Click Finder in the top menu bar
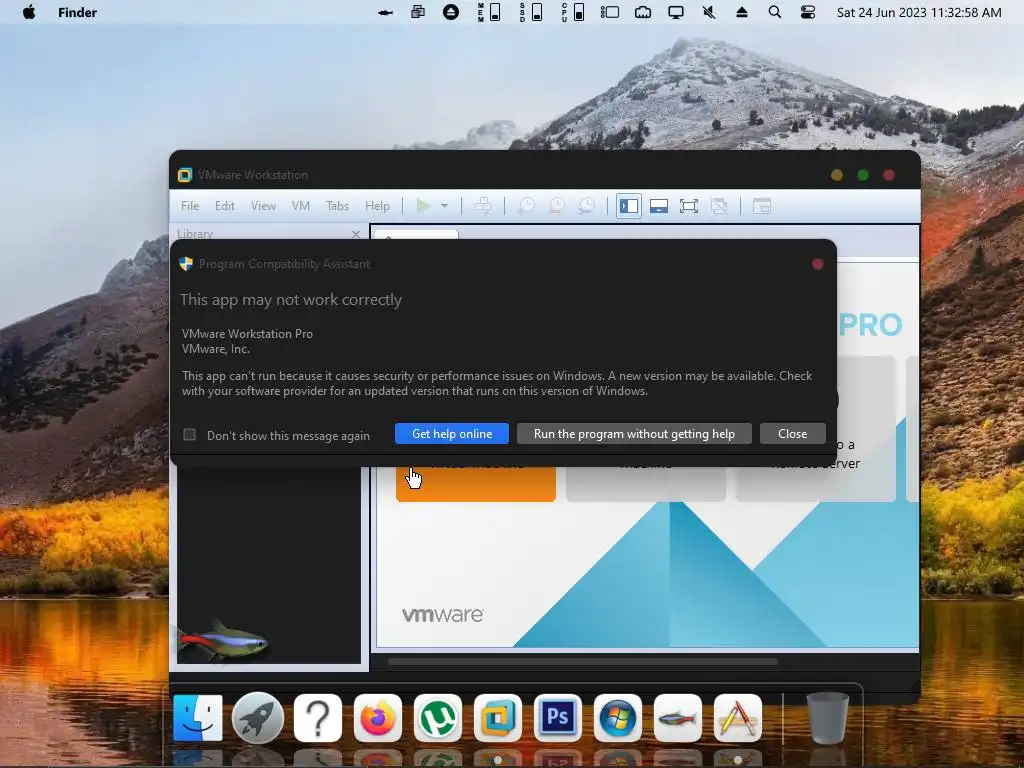This screenshot has width=1024, height=768. [x=77, y=12]
